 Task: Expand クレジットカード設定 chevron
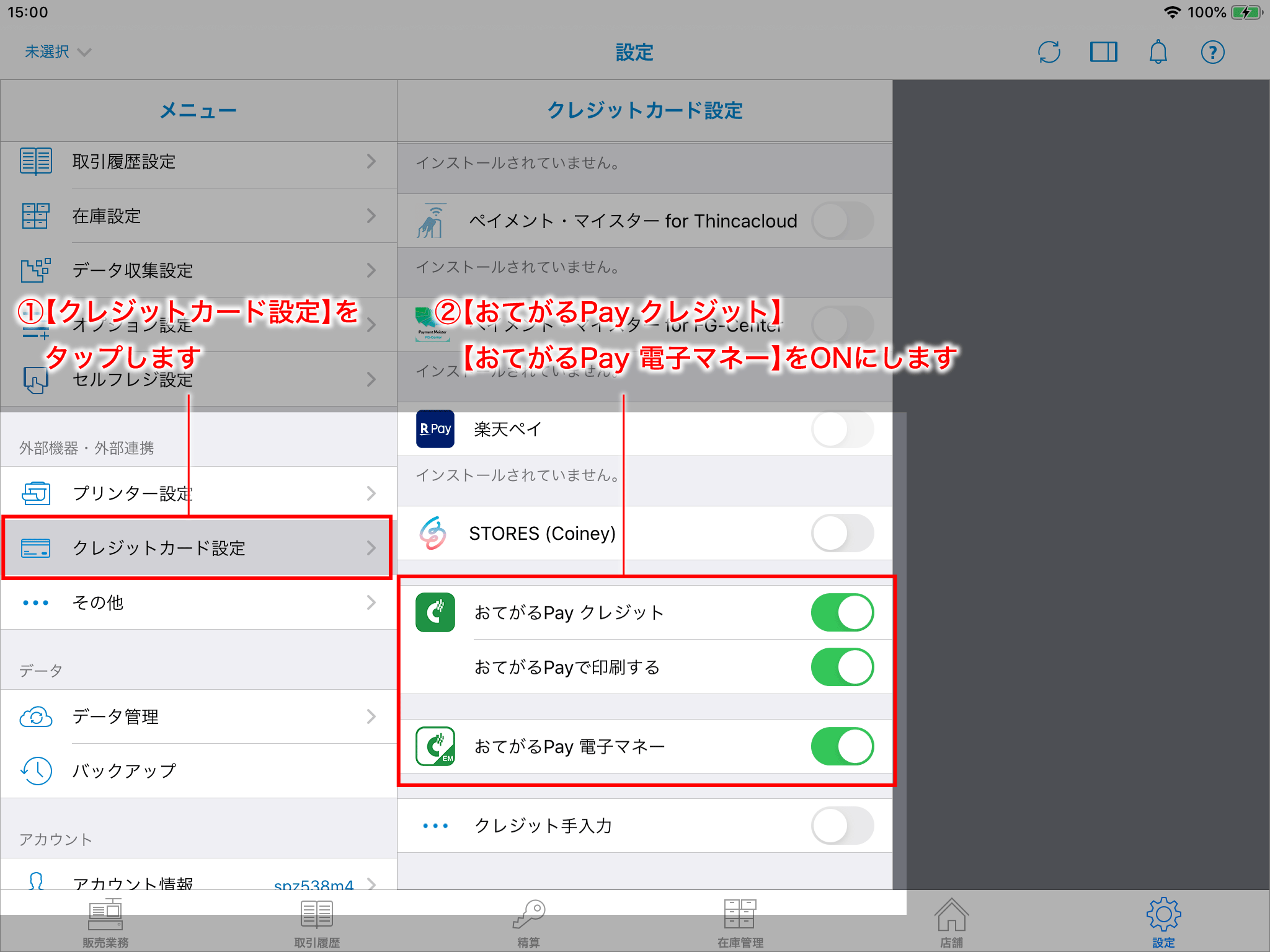tap(371, 548)
